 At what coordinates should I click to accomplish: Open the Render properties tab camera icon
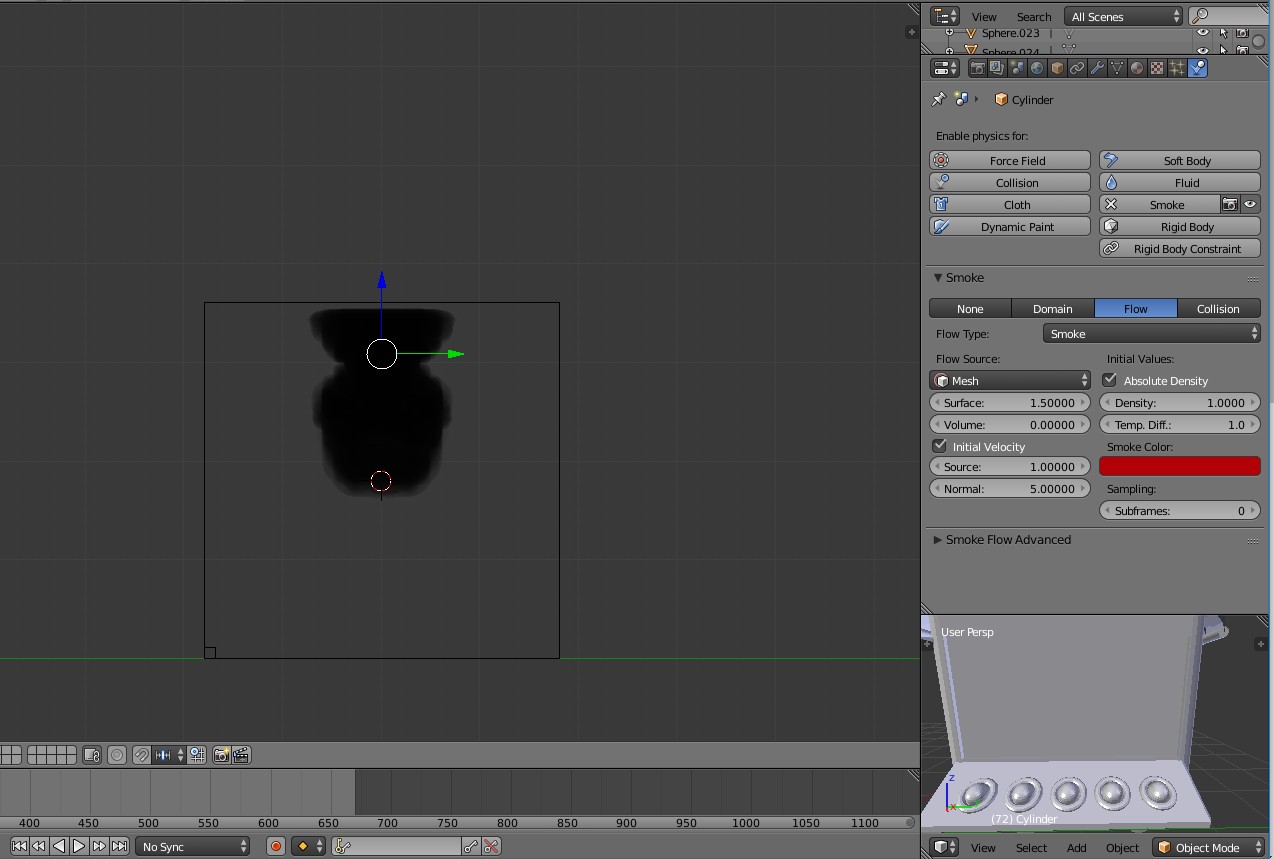[x=978, y=68]
